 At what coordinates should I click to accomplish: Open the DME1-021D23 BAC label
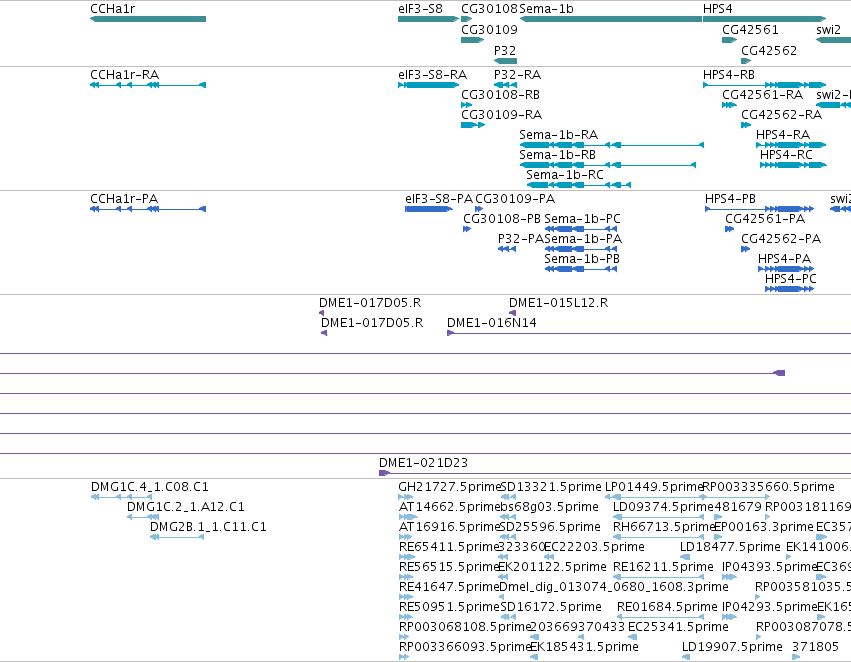423,463
